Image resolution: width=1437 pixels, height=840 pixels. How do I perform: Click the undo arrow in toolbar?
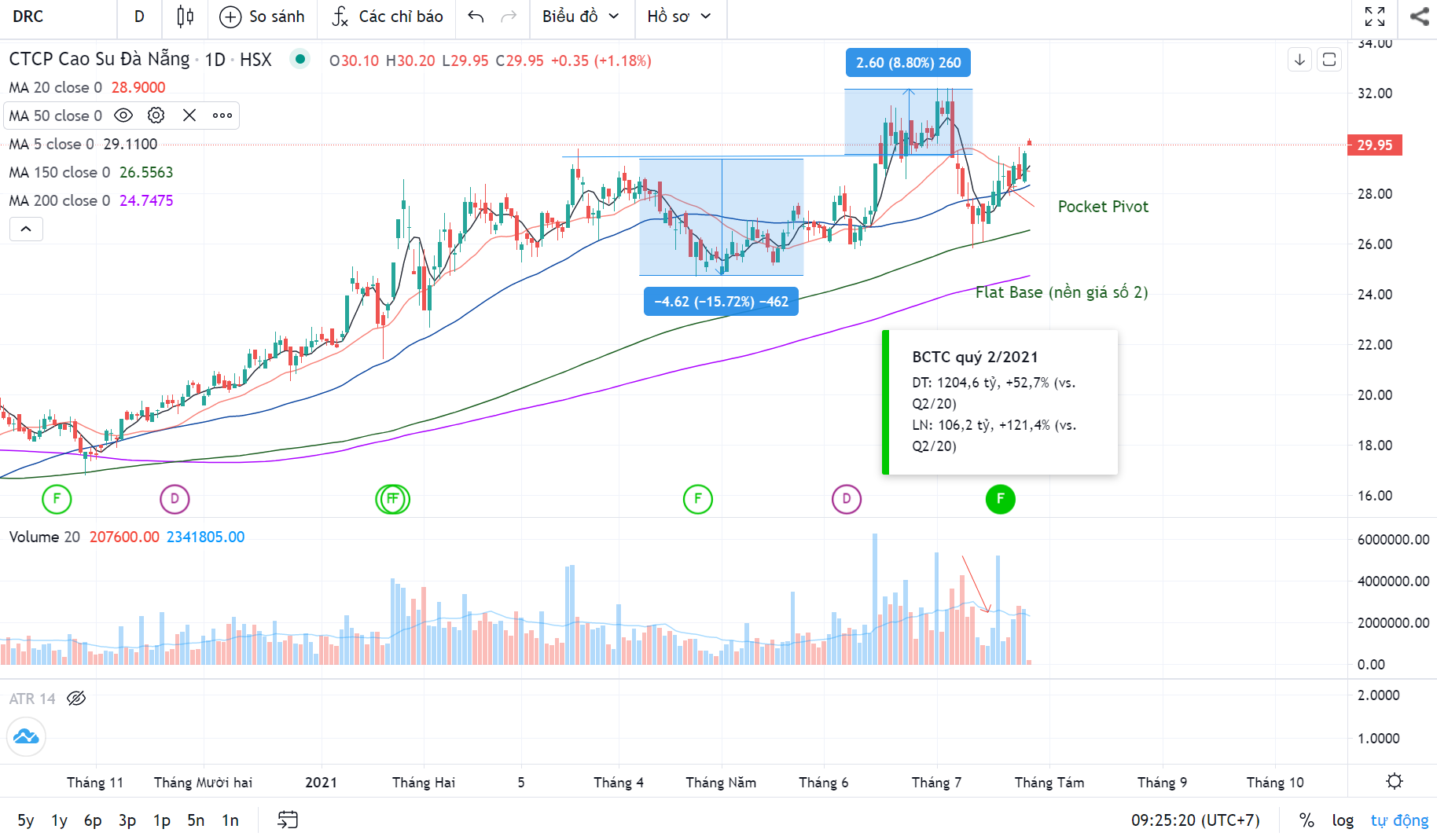476,17
